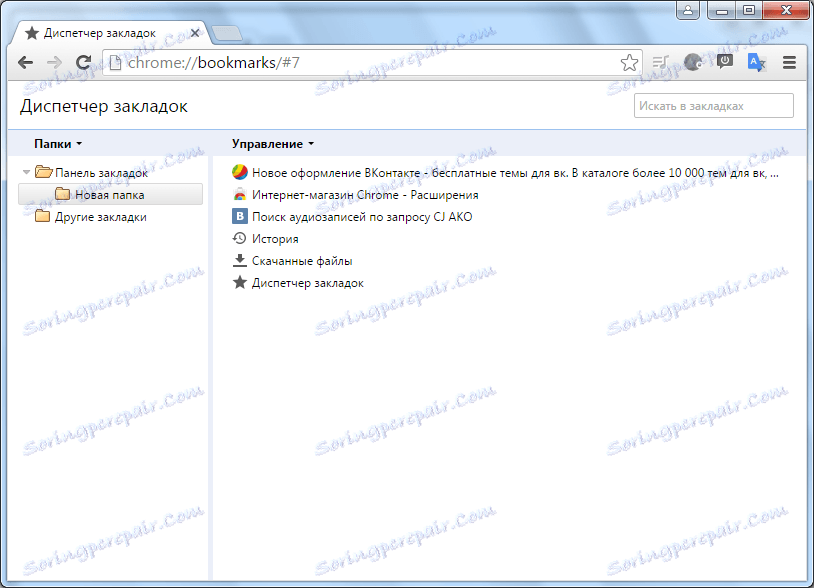Maximize the Chrome window

[749, 10]
